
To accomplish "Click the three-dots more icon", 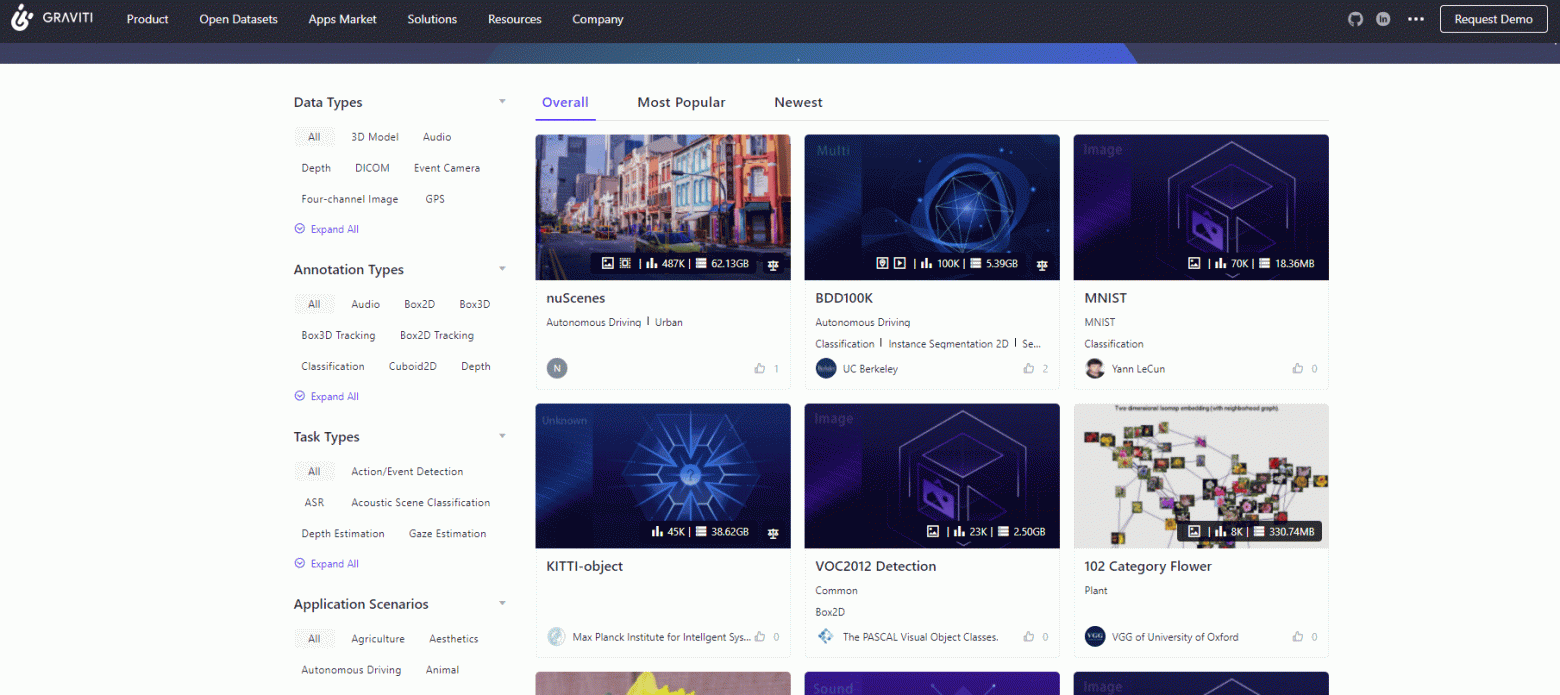I will coord(1415,19).
